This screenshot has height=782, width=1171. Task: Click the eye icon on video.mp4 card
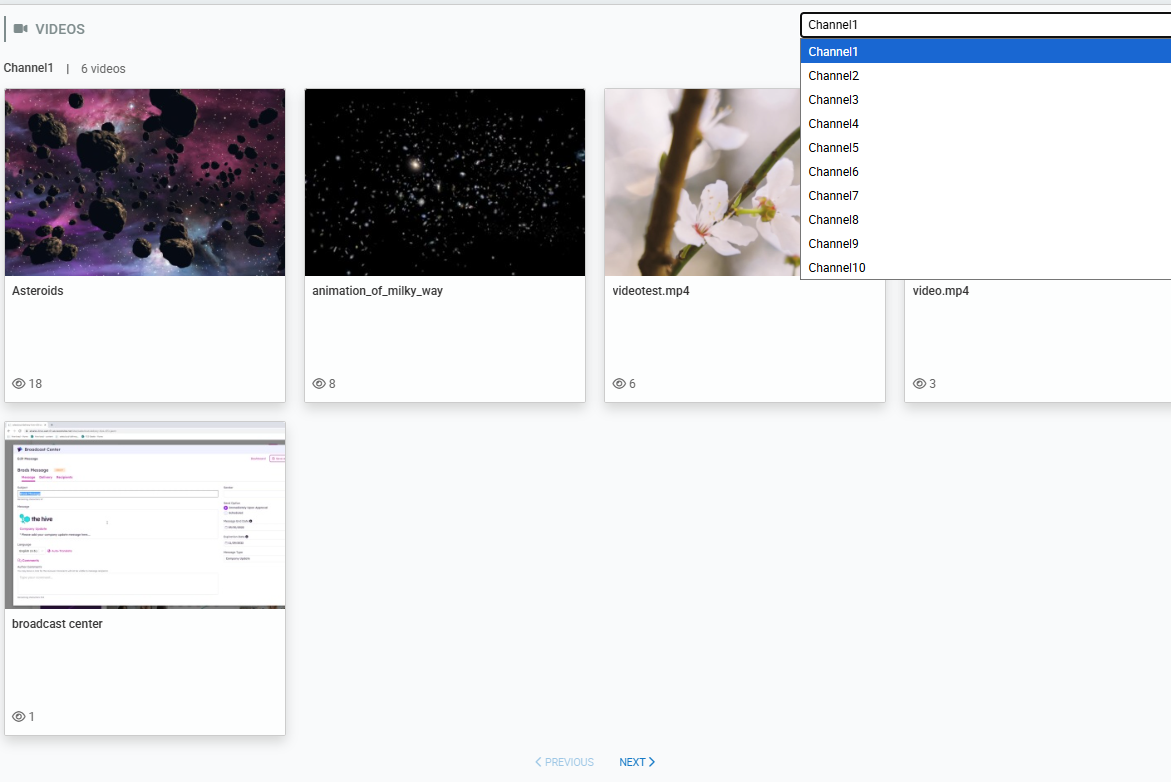919,384
